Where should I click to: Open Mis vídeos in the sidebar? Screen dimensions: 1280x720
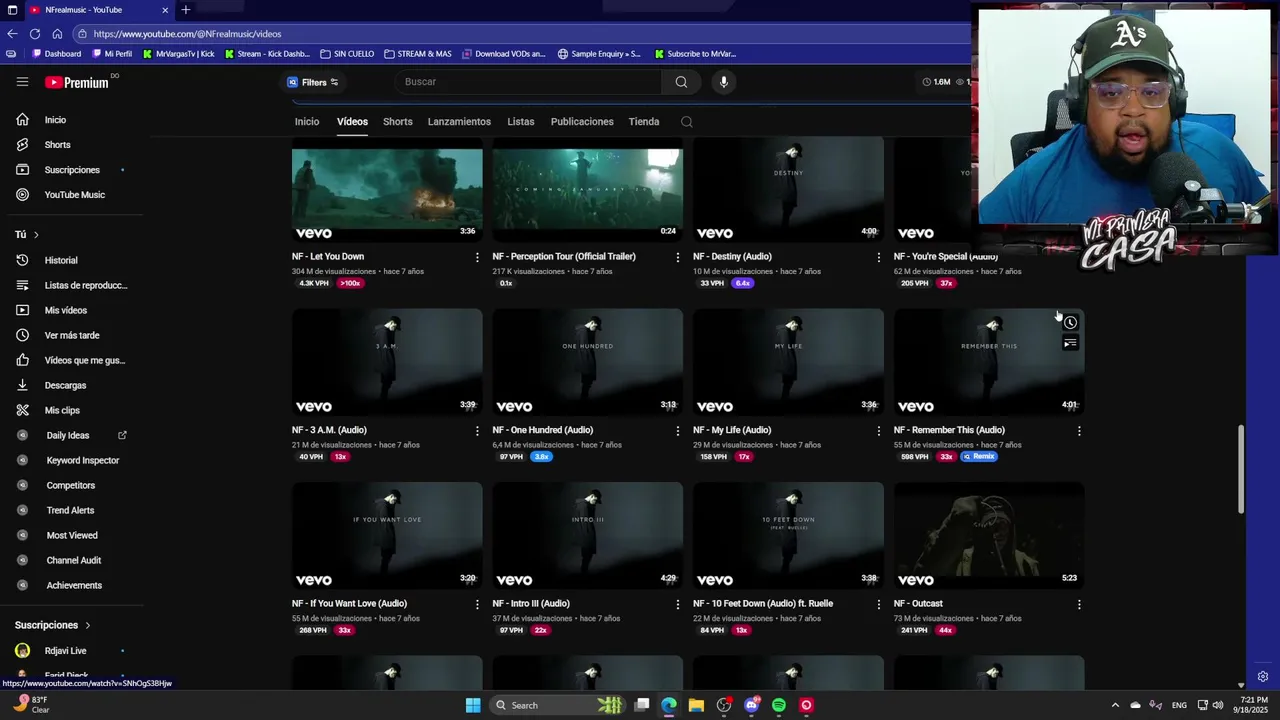pos(65,310)
